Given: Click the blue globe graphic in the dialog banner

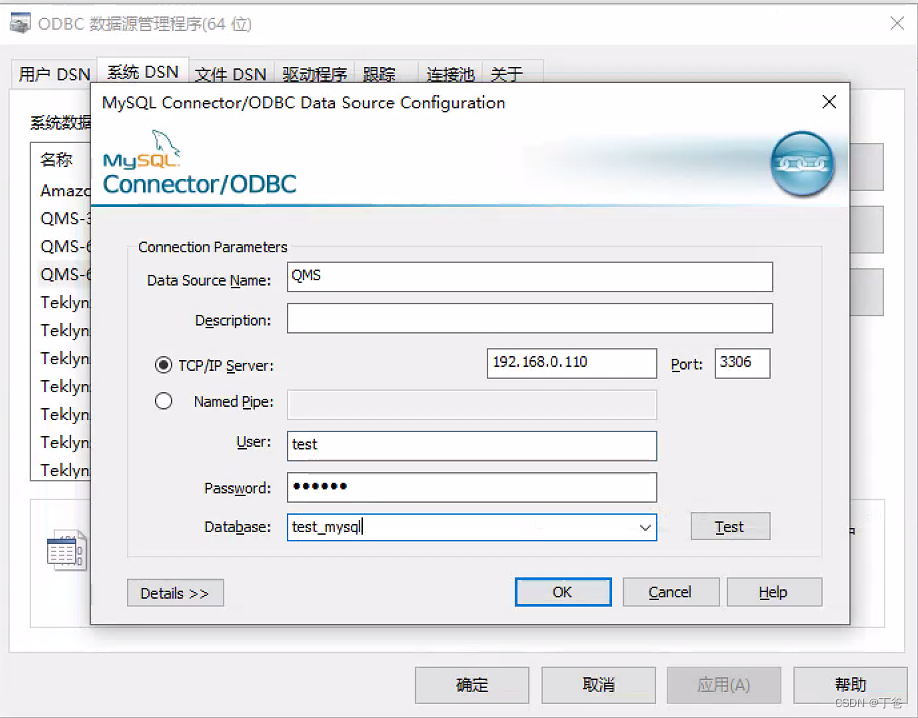Looking at the screenshot, I should (x=801, y=165).
